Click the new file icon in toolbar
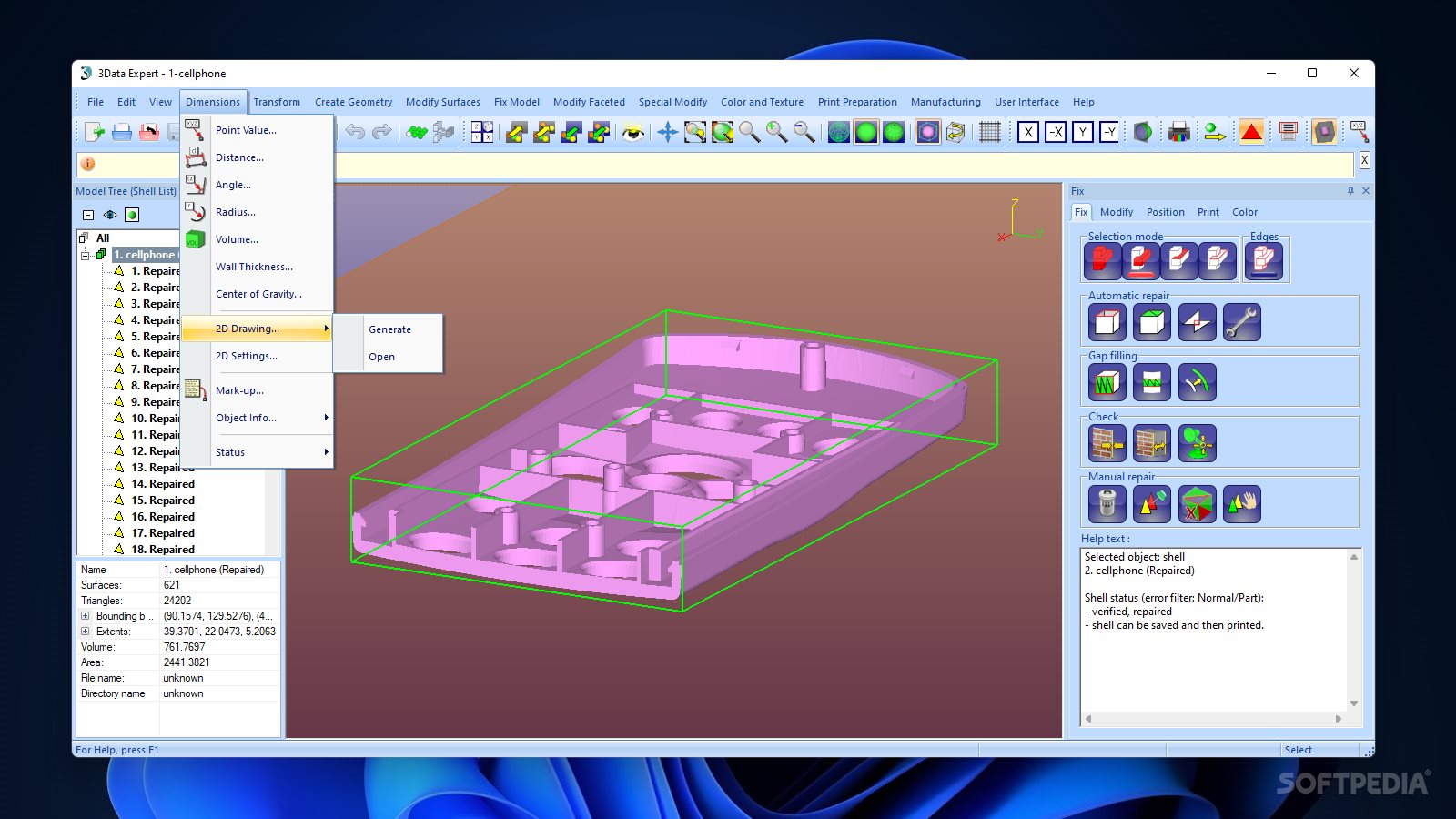Screen dimensions: 1456x819 click(x=95, y=132)
